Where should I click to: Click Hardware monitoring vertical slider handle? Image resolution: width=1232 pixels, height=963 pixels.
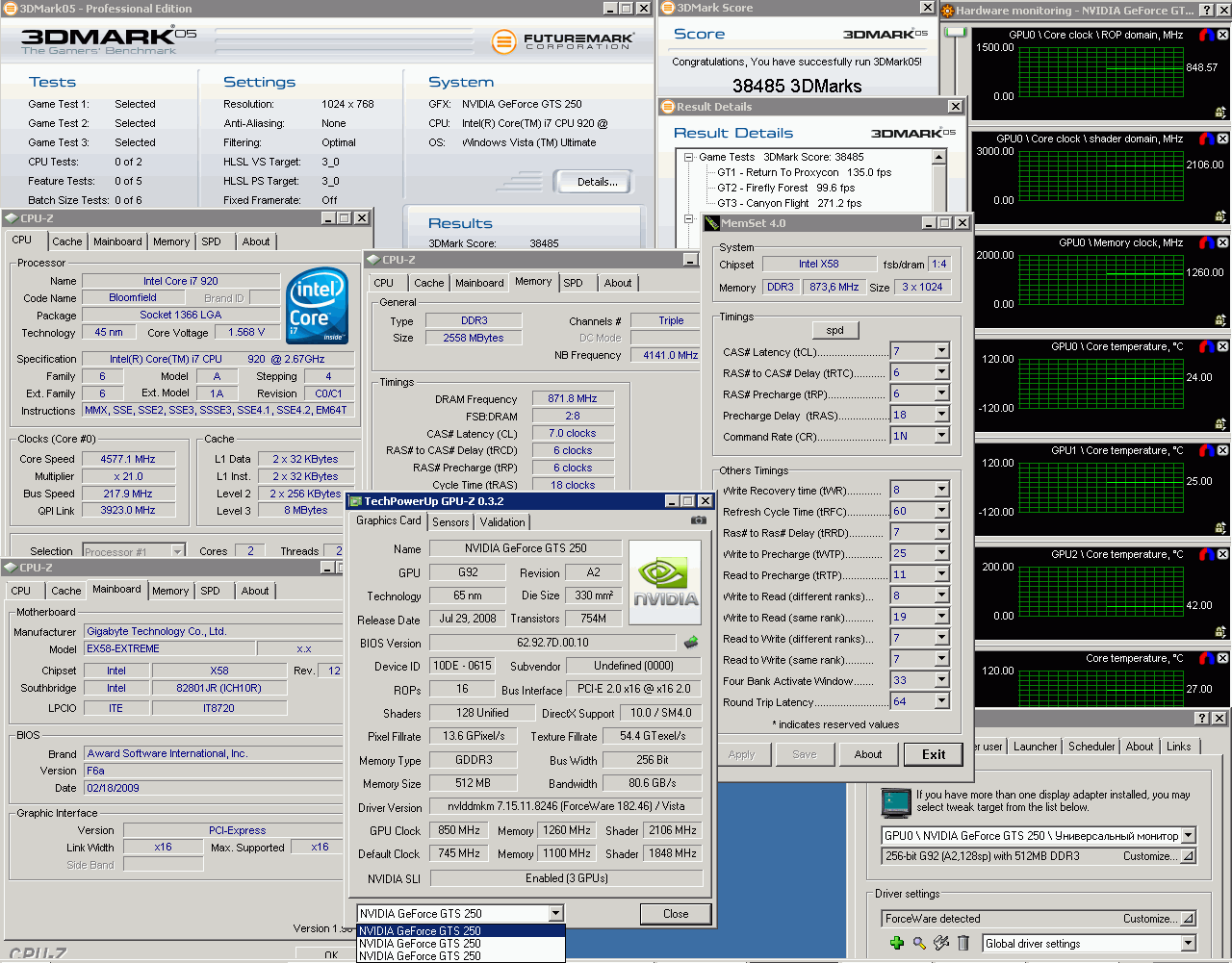tap(956, 33)
